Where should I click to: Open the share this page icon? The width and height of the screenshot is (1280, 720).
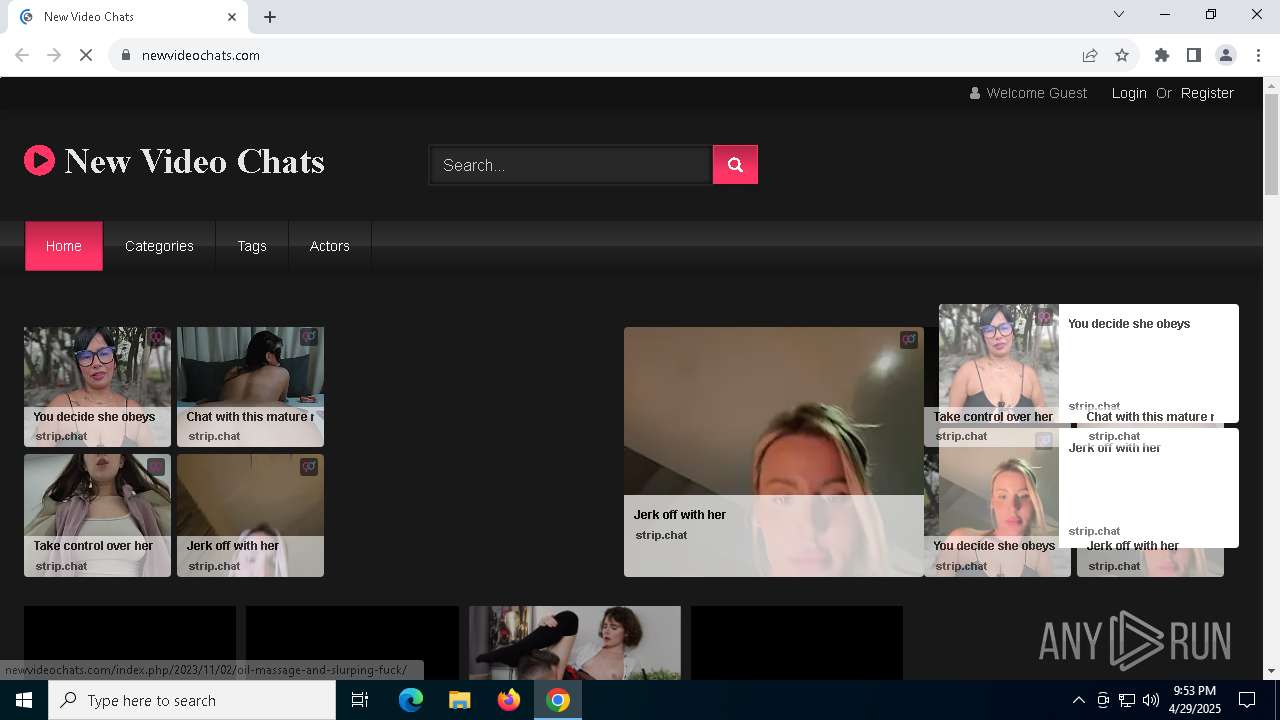click(1090, 55)
